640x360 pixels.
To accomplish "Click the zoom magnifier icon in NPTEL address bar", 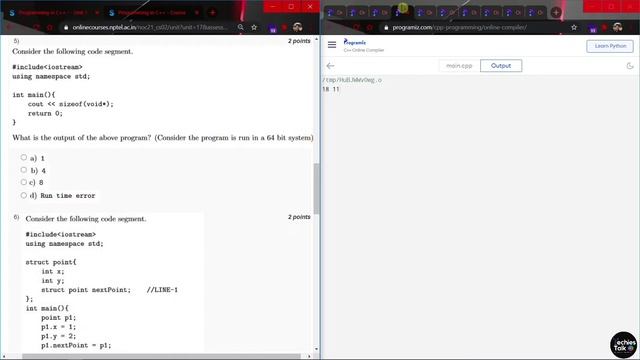I will (241, 27).
